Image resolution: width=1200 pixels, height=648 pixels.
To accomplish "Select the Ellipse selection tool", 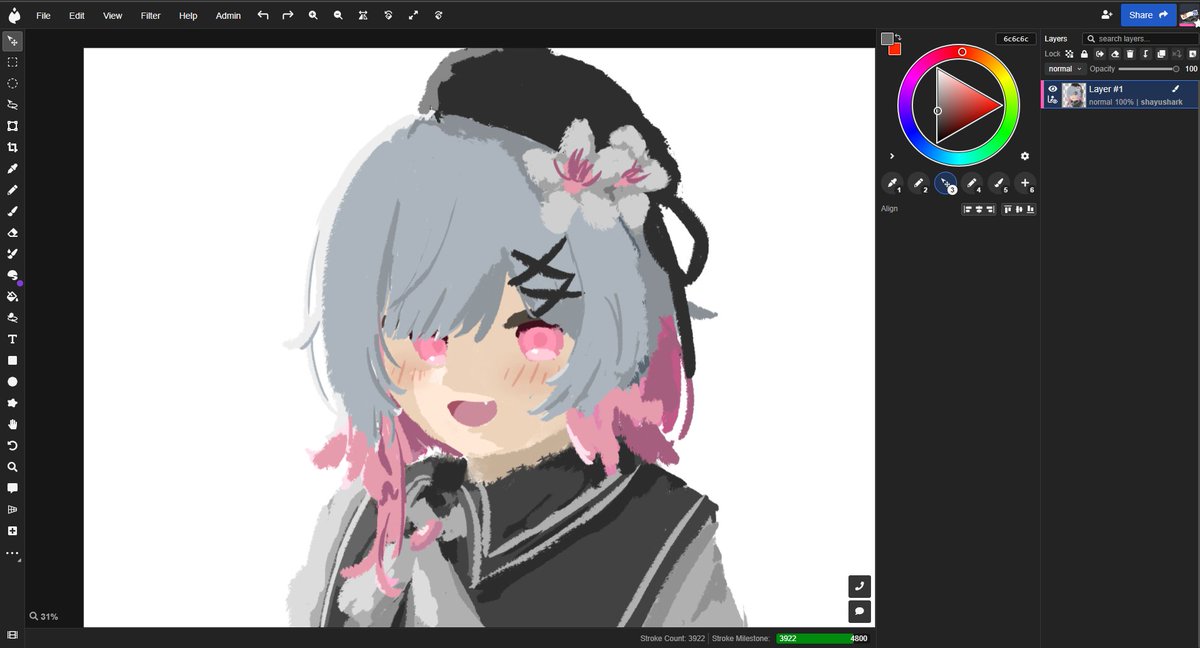I will 12,83.
